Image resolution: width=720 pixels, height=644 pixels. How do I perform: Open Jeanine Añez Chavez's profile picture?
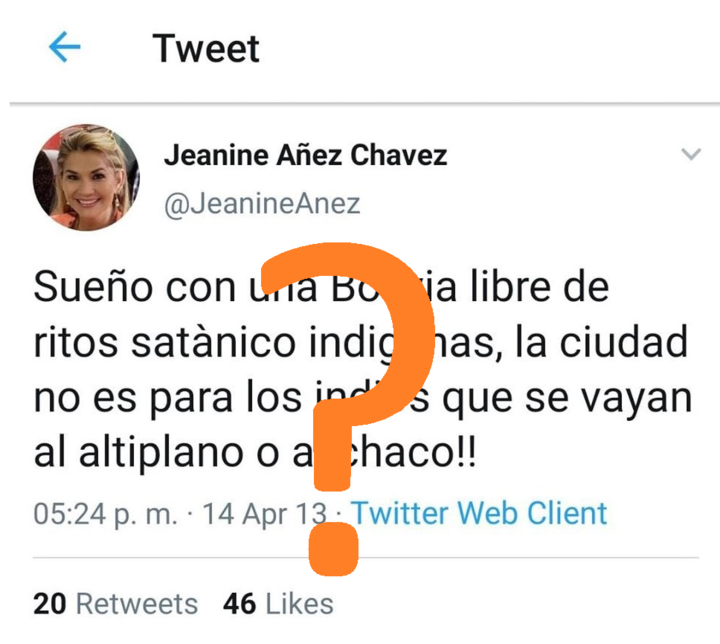[x=86, y=177]
